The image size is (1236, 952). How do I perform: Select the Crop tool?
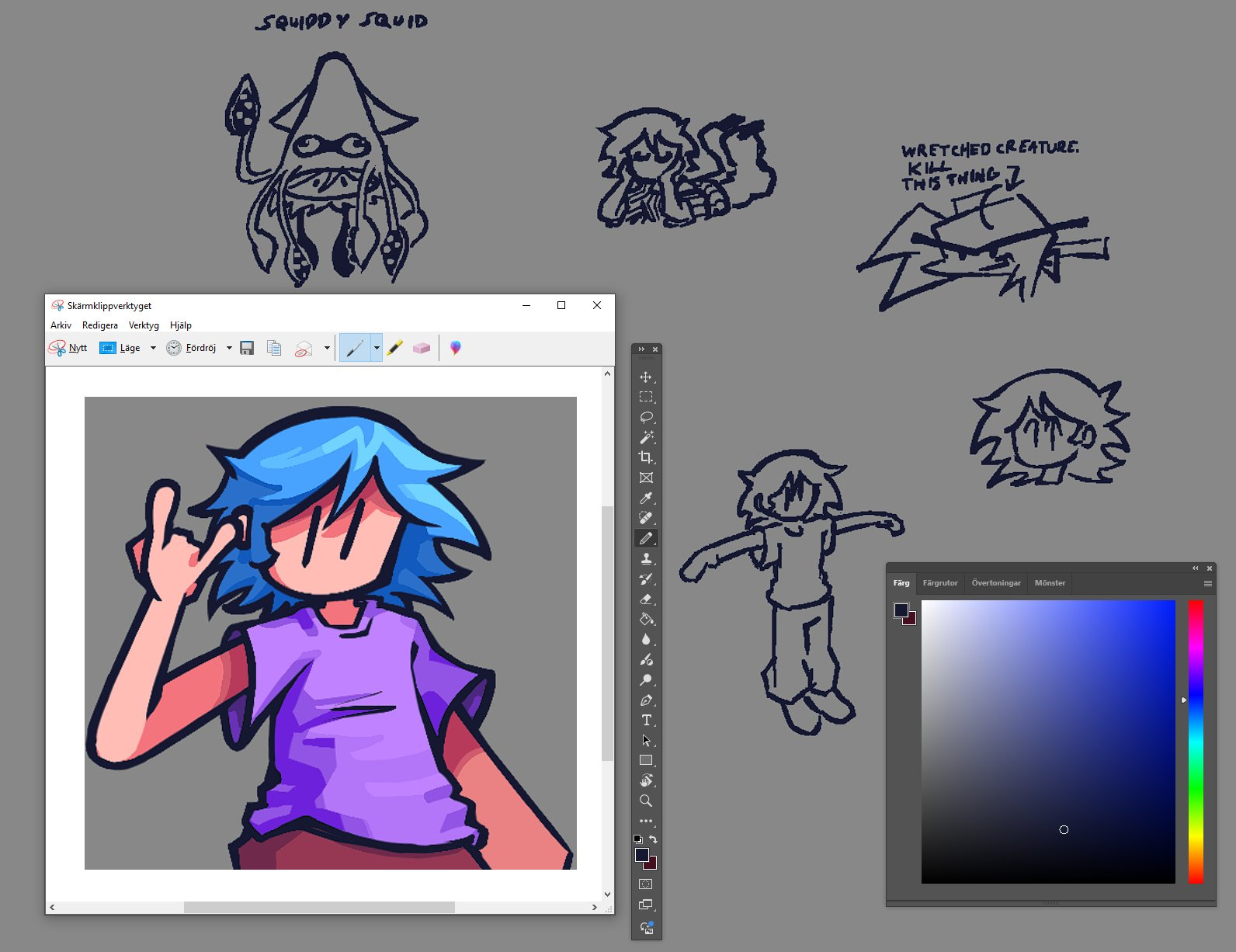point(646,457)
